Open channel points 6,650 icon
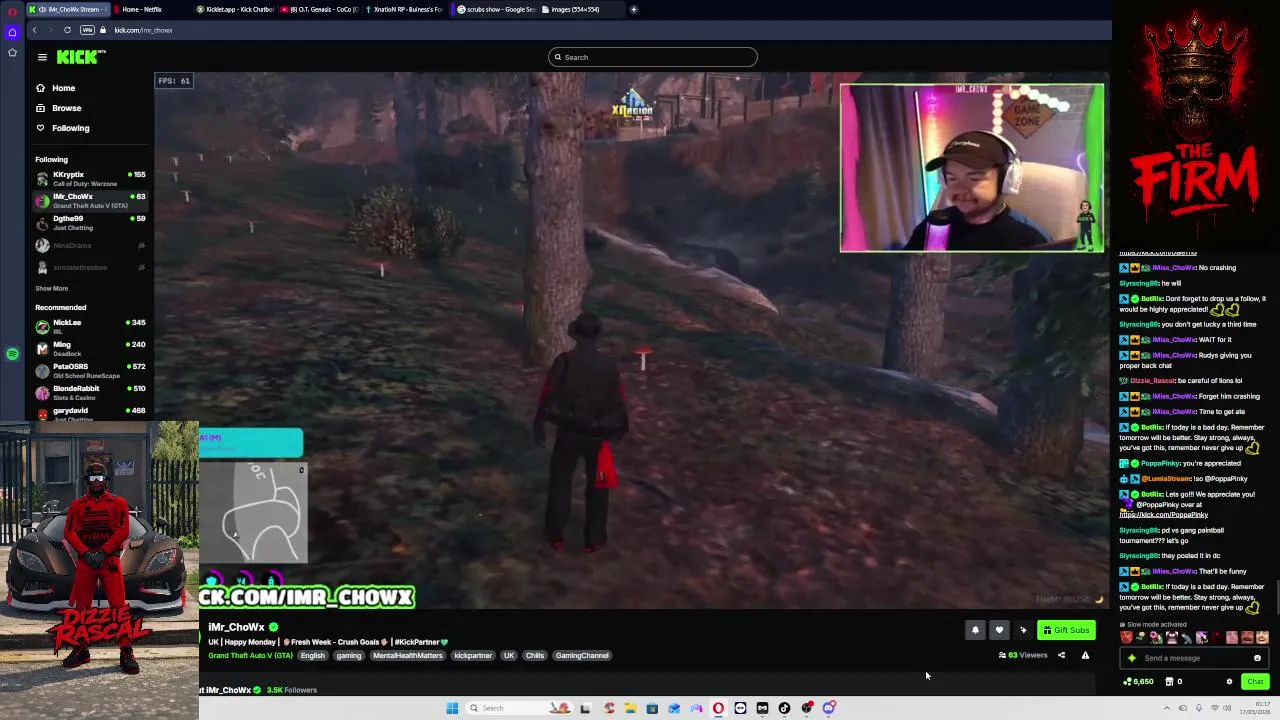 [1138, 682]
